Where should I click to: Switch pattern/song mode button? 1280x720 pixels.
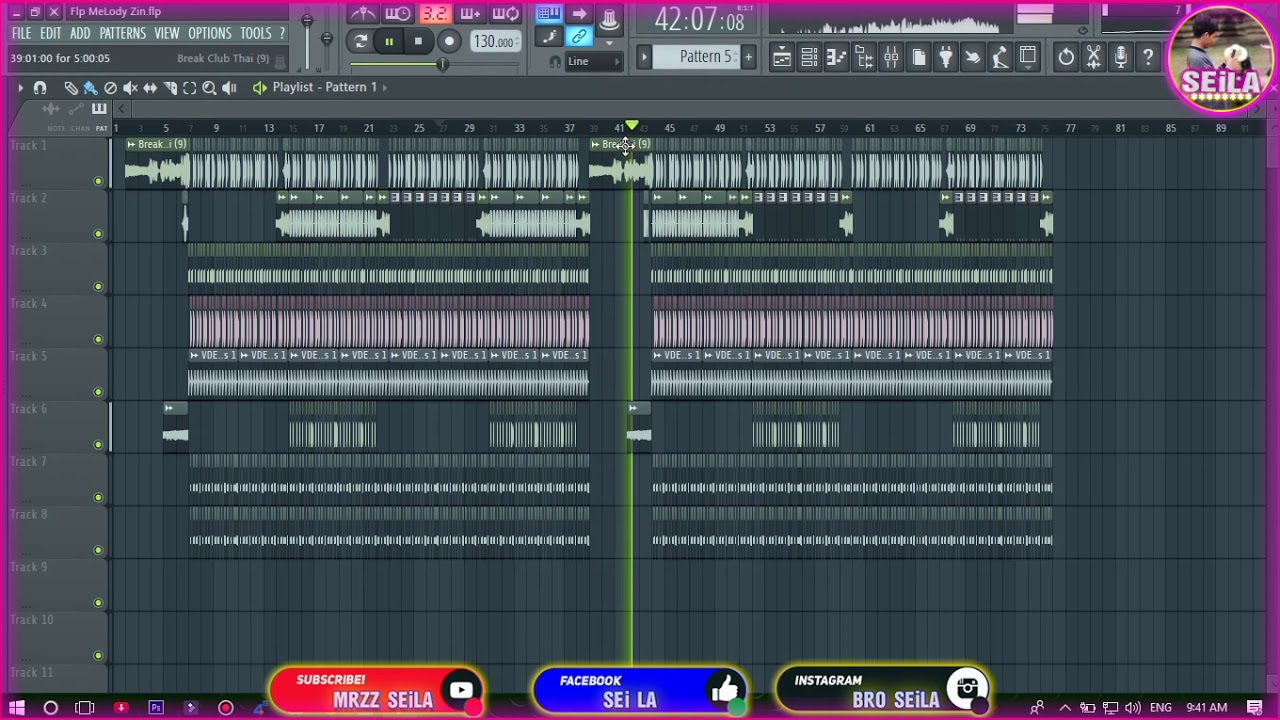[361, 42]
